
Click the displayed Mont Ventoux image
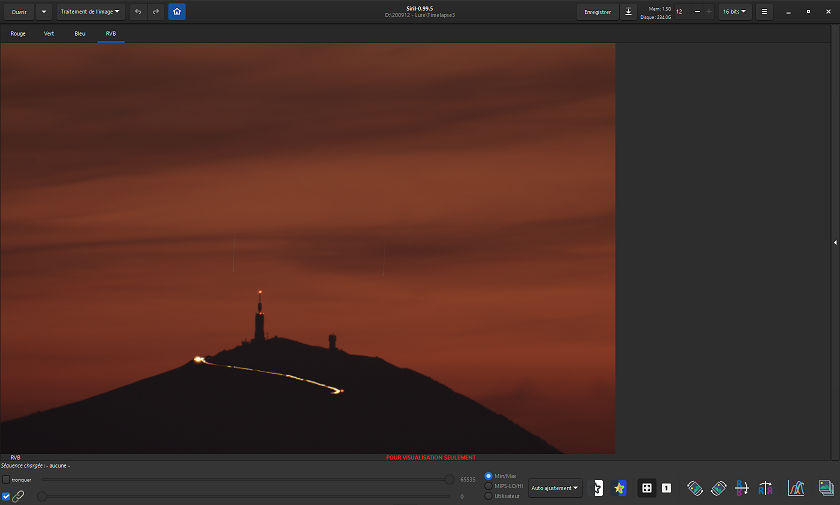tap(308, 248)
